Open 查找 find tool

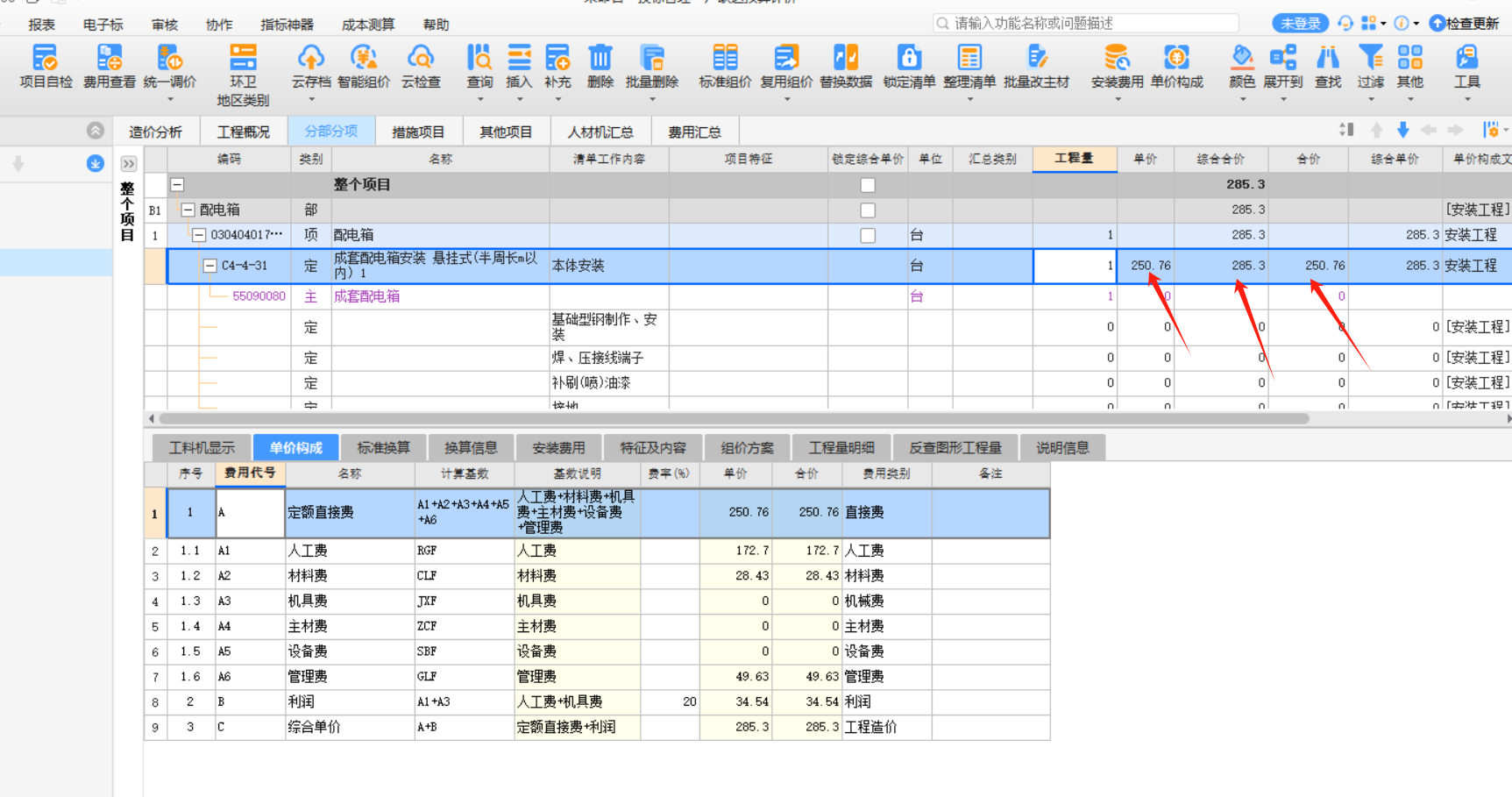(x=1328, y=68)
